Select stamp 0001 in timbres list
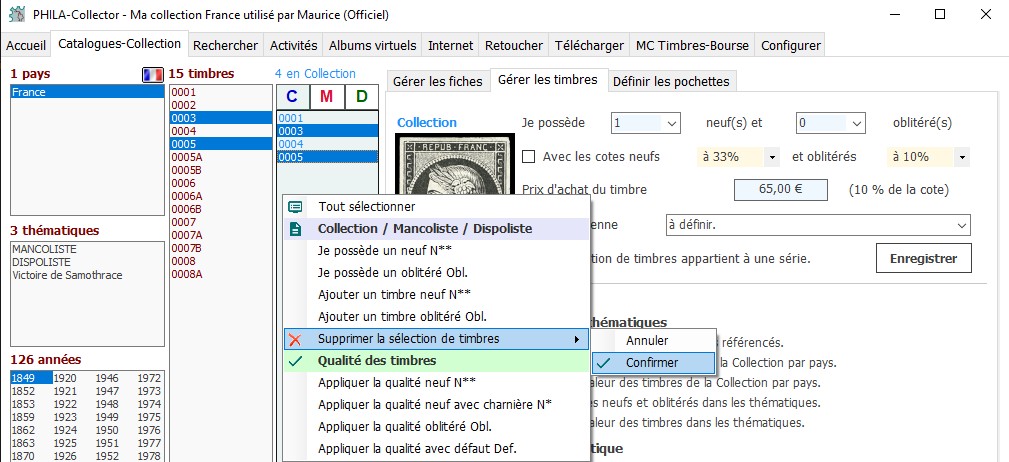 point(221,92)
